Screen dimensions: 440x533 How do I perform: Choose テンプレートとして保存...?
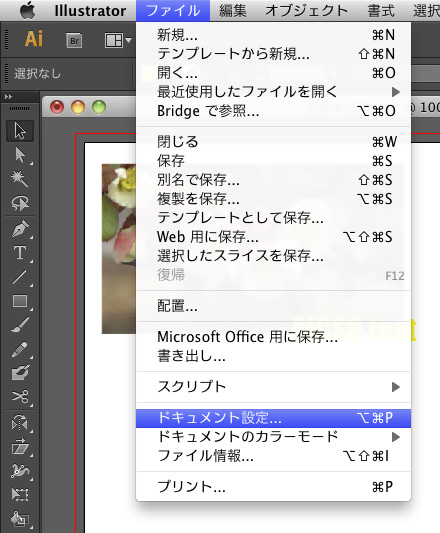[x=273, y=218]
